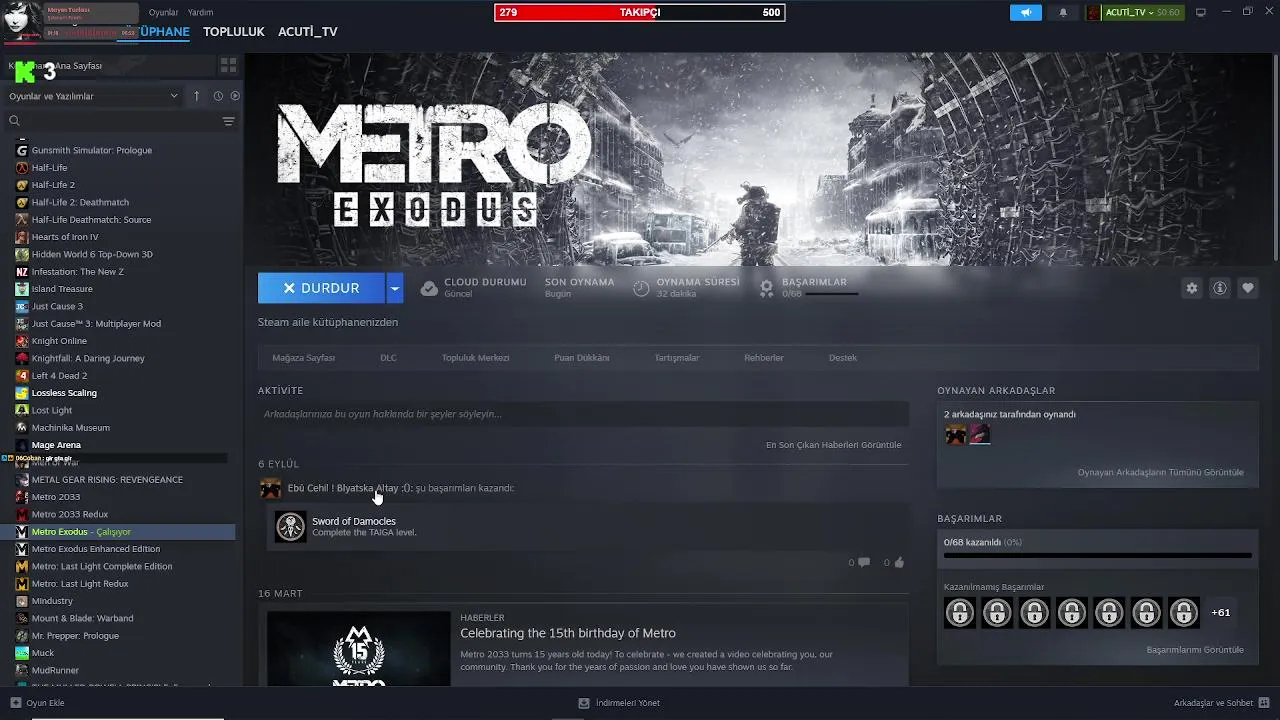
Task: Open the dropdown arrow beside DURDUR
Action: pos(394,288)
